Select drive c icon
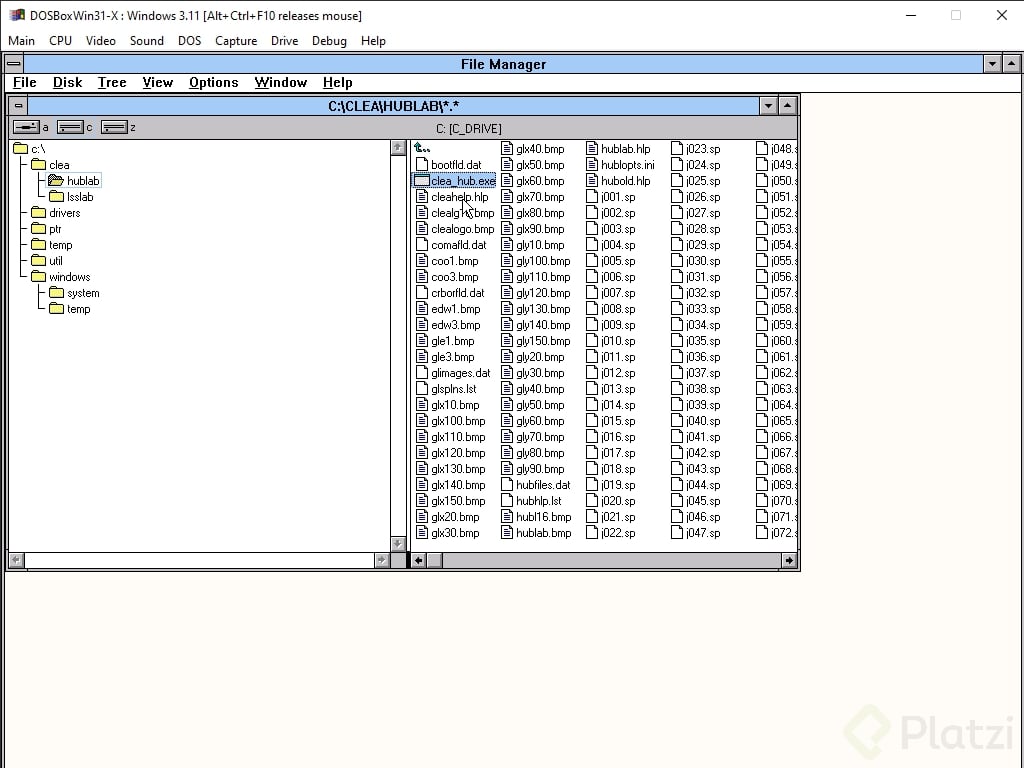1024x768 pixels. point(70,127)
